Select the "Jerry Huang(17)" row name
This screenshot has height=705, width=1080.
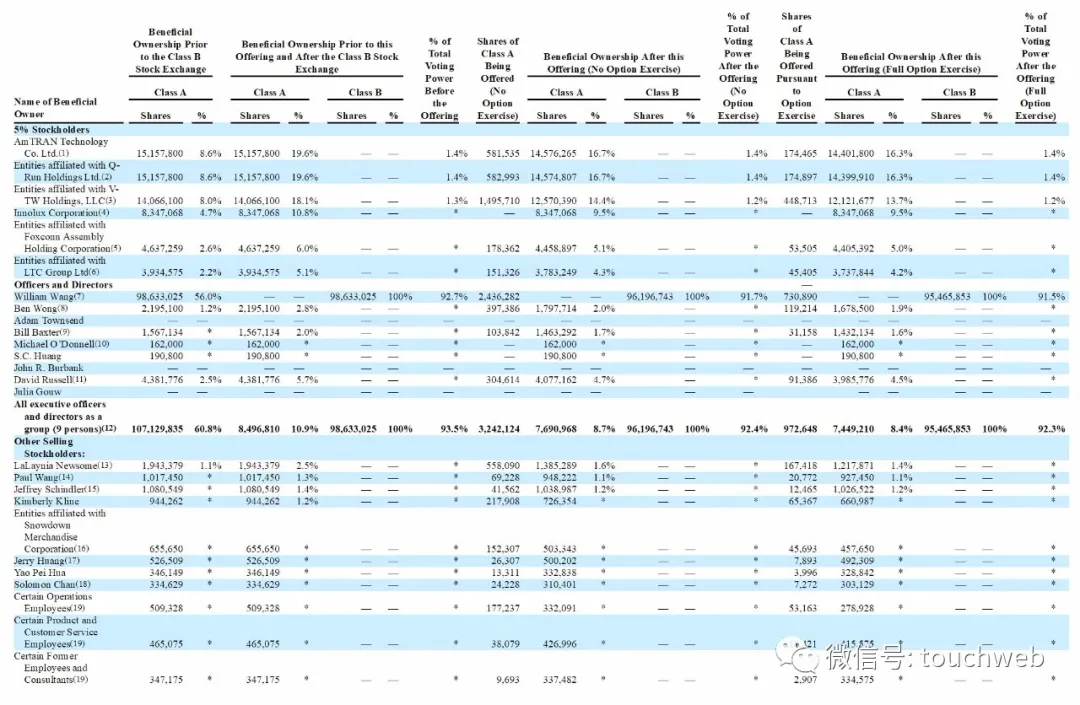click(x=47, y=560)
